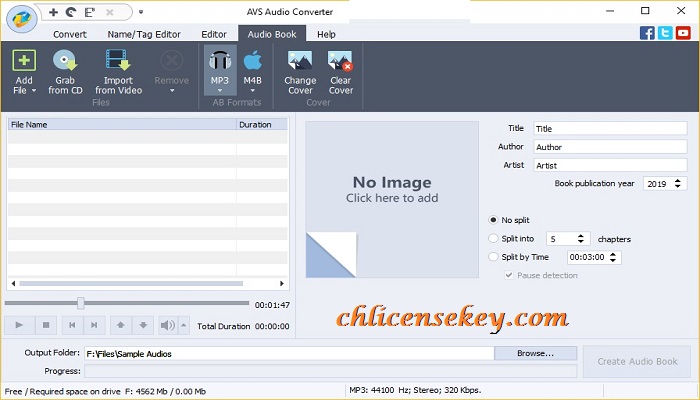Click the grab CD quick access icon
Screen dimensions: 700x400
pyautogui.click(x=71, y=12)
